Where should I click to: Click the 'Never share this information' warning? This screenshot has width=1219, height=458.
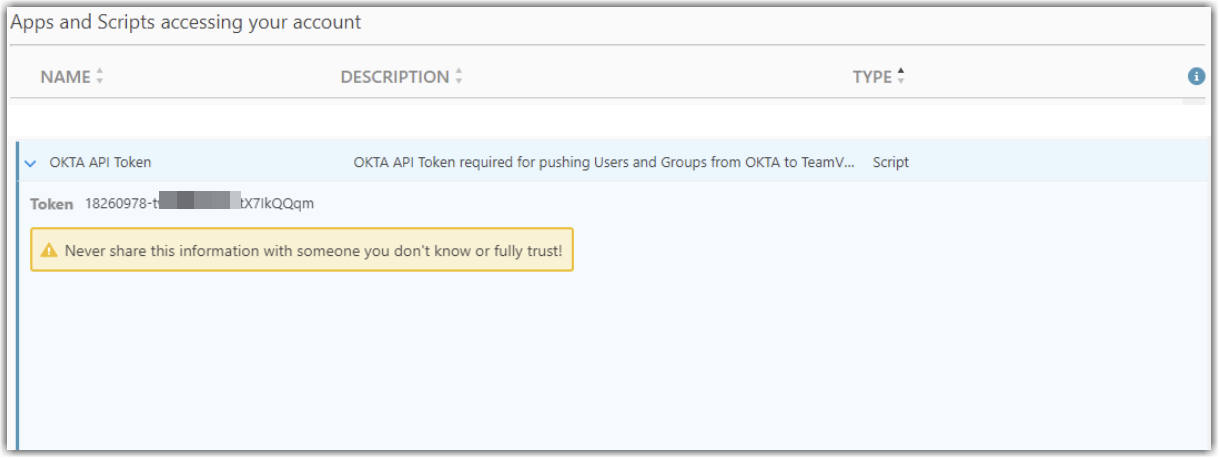313,250
